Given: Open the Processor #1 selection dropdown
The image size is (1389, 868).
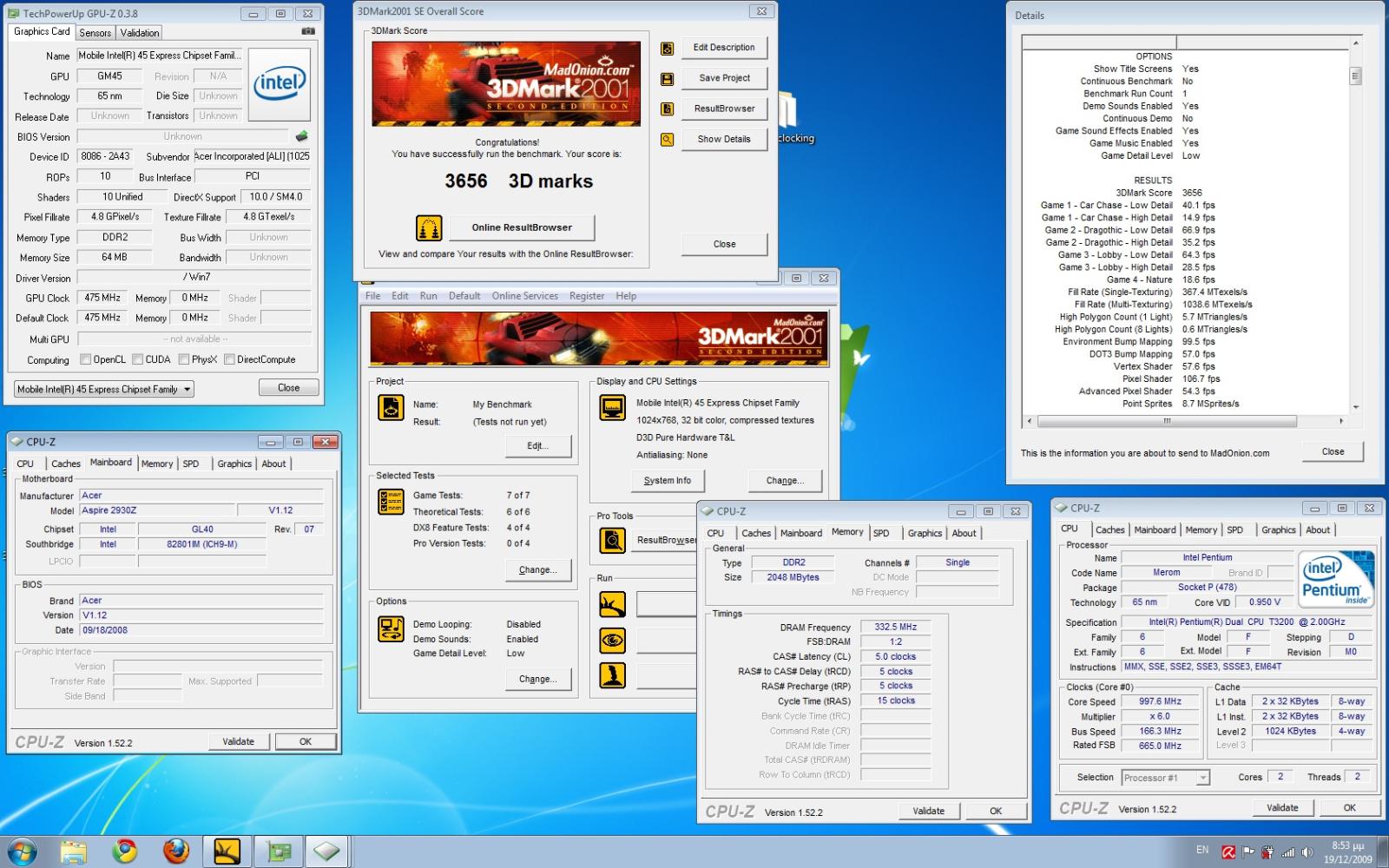Looking at the screenshot, I should pos(1165,778).
